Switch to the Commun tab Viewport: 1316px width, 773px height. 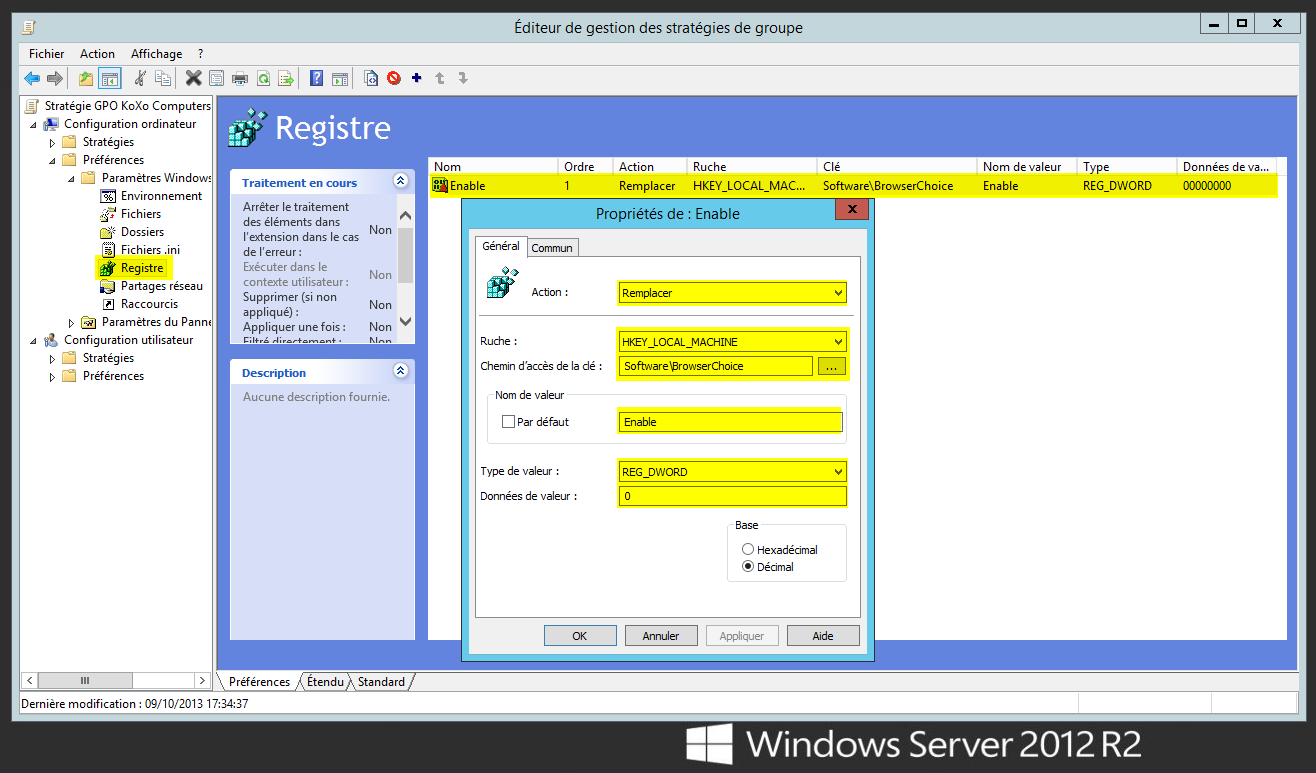click(552, 248)
